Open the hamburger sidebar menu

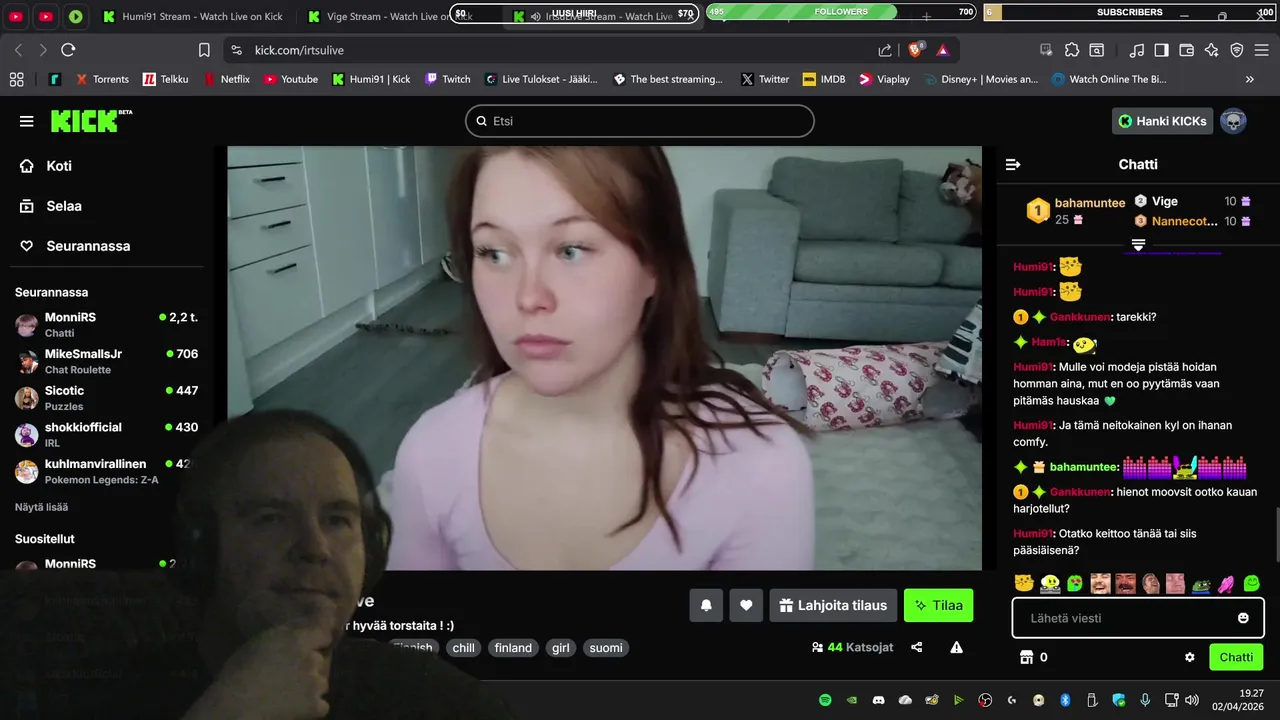(26, 121)
